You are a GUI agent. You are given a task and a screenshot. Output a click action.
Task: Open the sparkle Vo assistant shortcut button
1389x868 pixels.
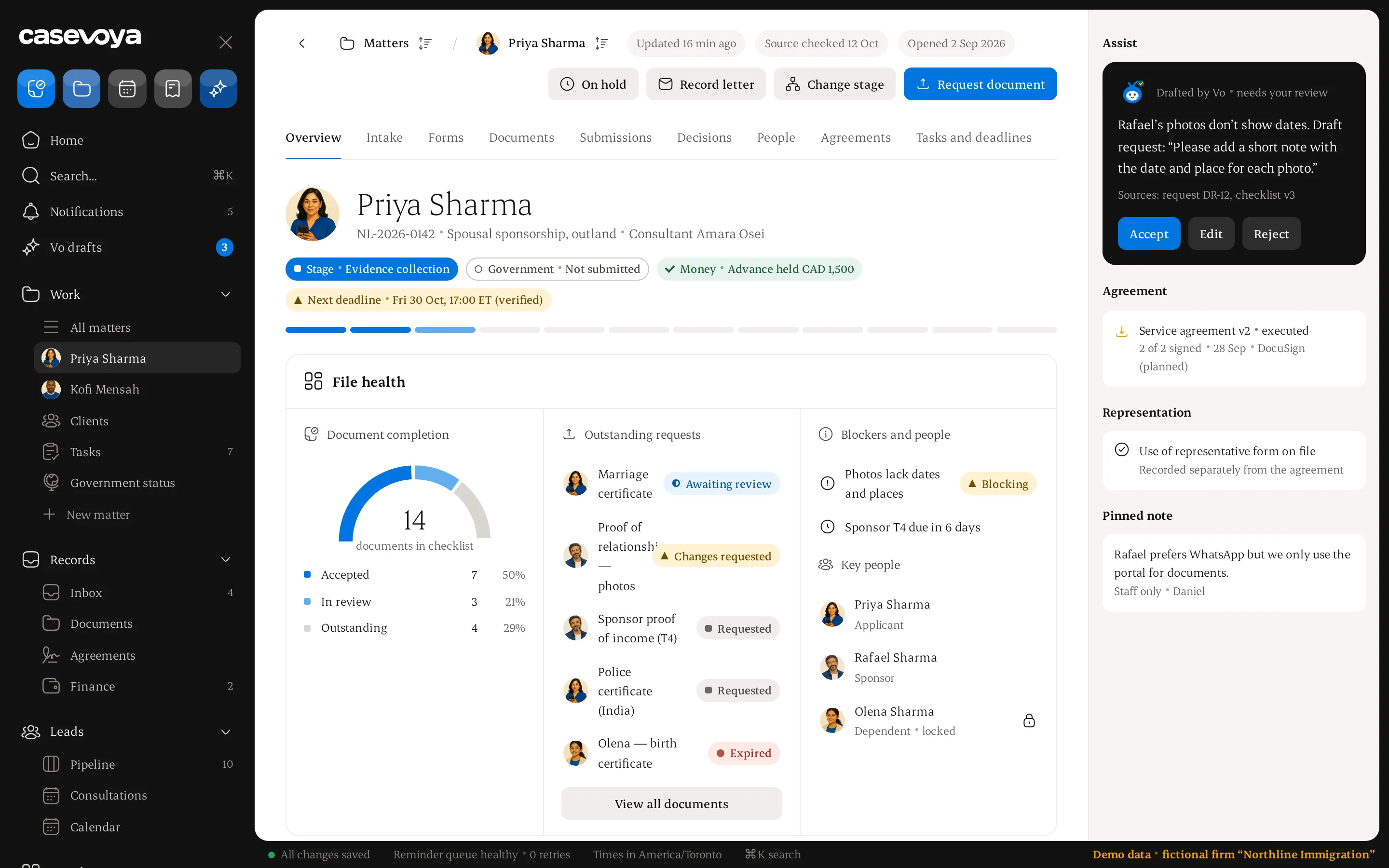point(218,88)
